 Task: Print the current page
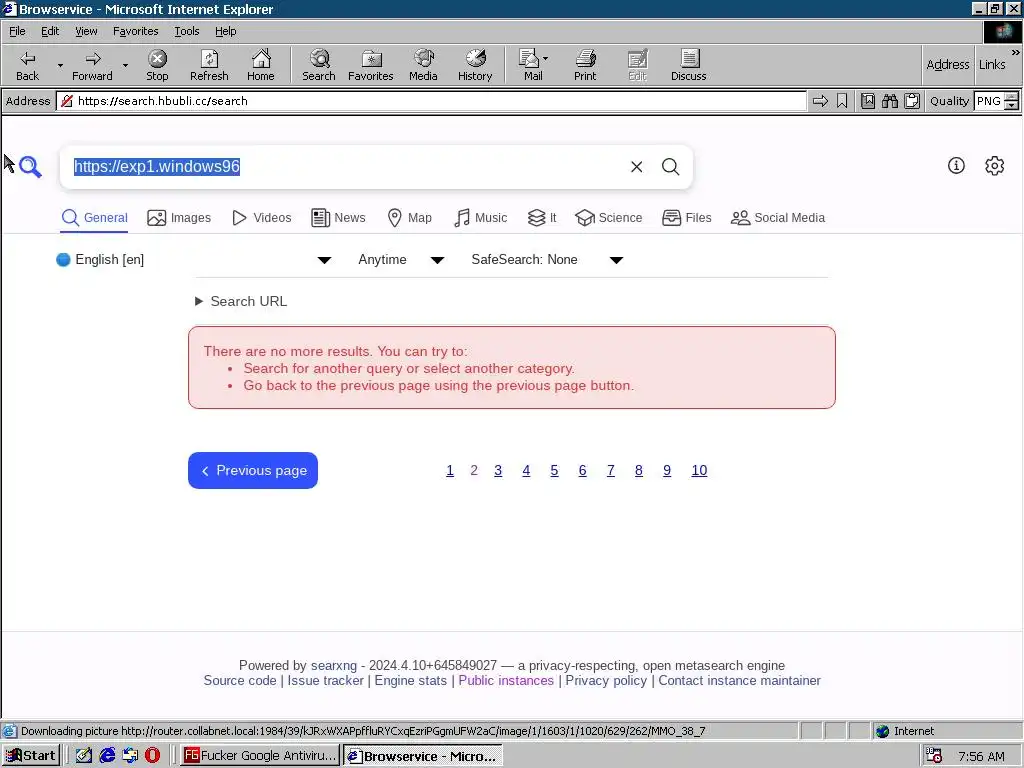click(585, 65)
